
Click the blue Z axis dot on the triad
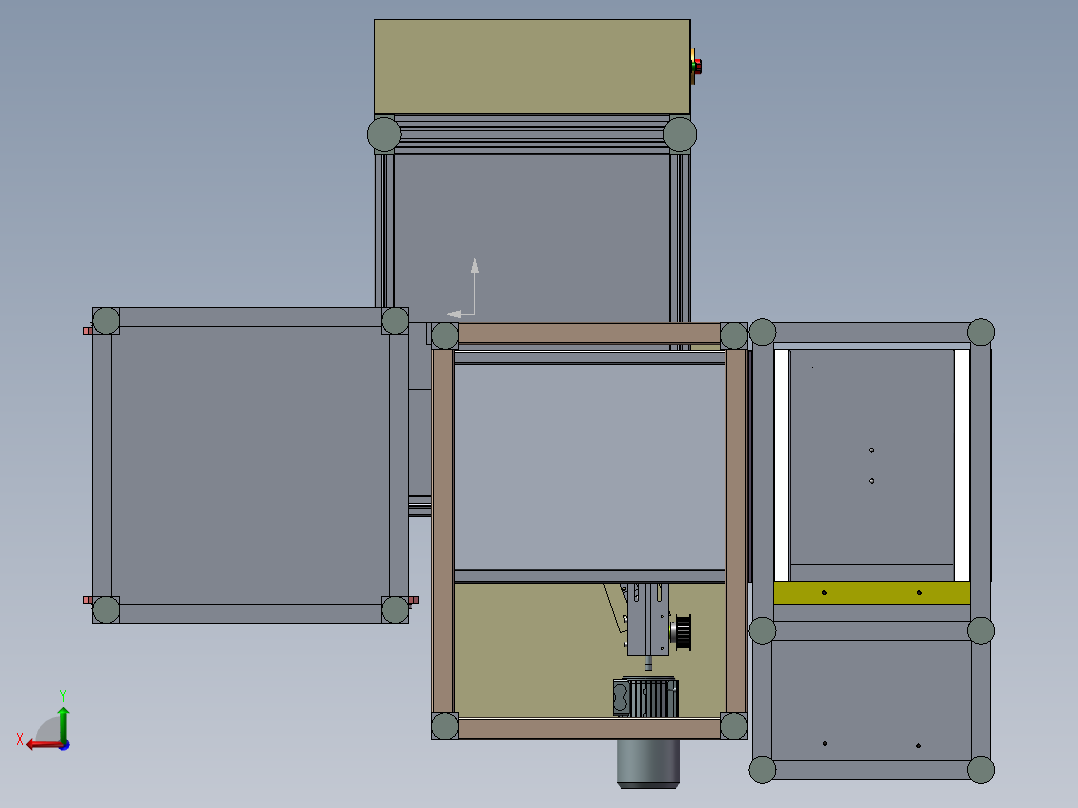pos(65,745)
